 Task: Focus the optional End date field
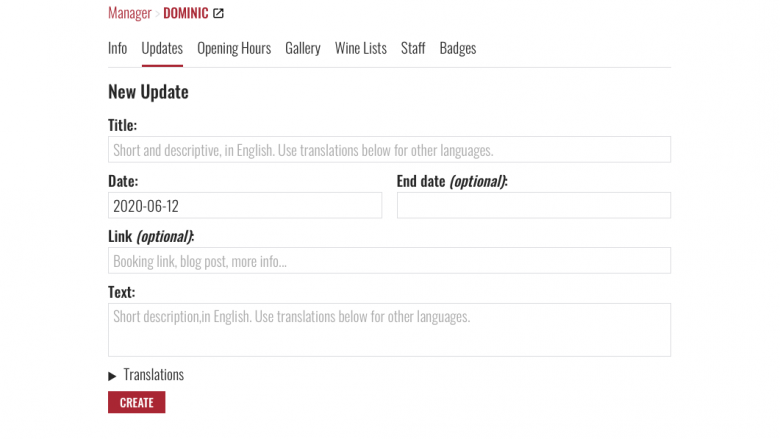pos(534,205)
